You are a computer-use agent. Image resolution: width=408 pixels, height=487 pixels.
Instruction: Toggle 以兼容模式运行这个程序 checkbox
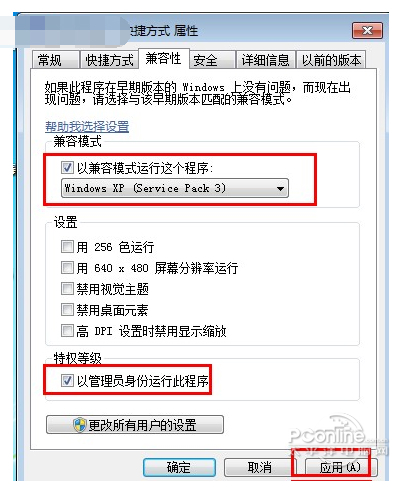click(x=67, y=167)
